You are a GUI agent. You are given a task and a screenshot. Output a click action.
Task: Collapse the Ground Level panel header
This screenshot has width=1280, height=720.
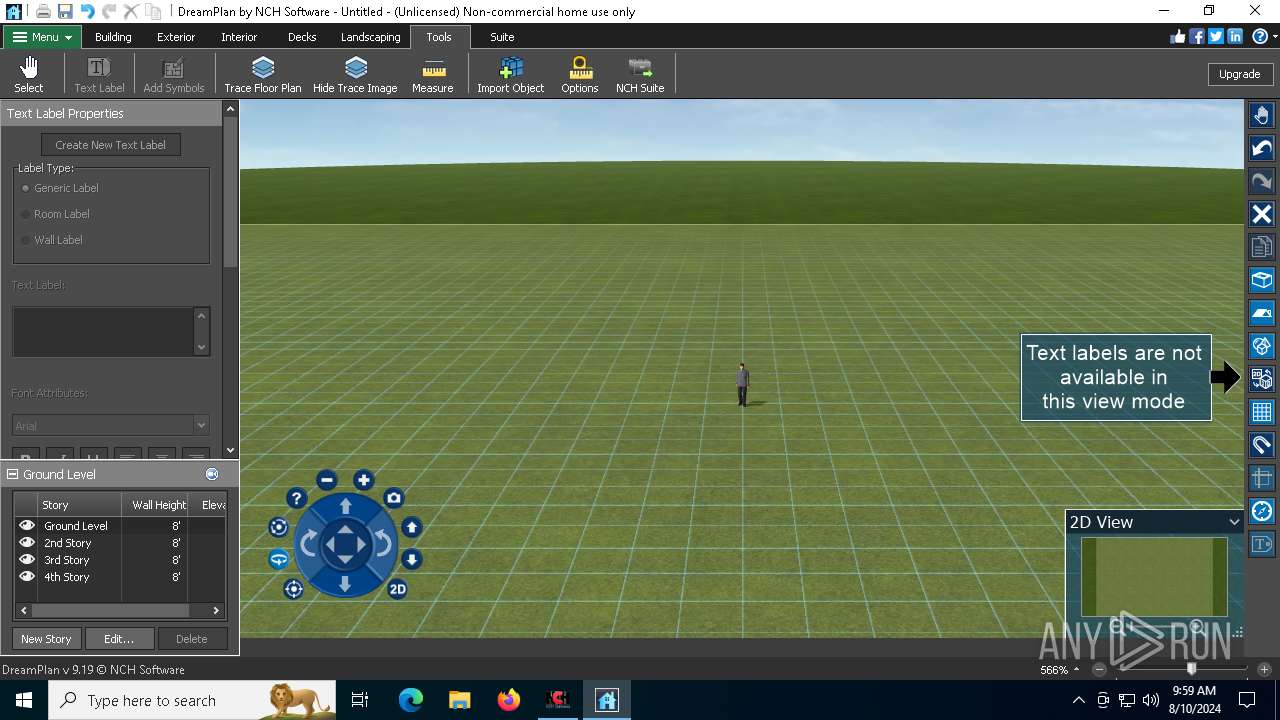13,474
